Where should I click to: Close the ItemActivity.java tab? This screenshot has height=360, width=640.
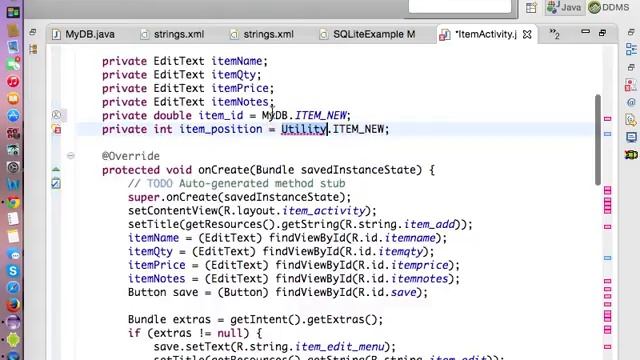click(x=527, y=34)
